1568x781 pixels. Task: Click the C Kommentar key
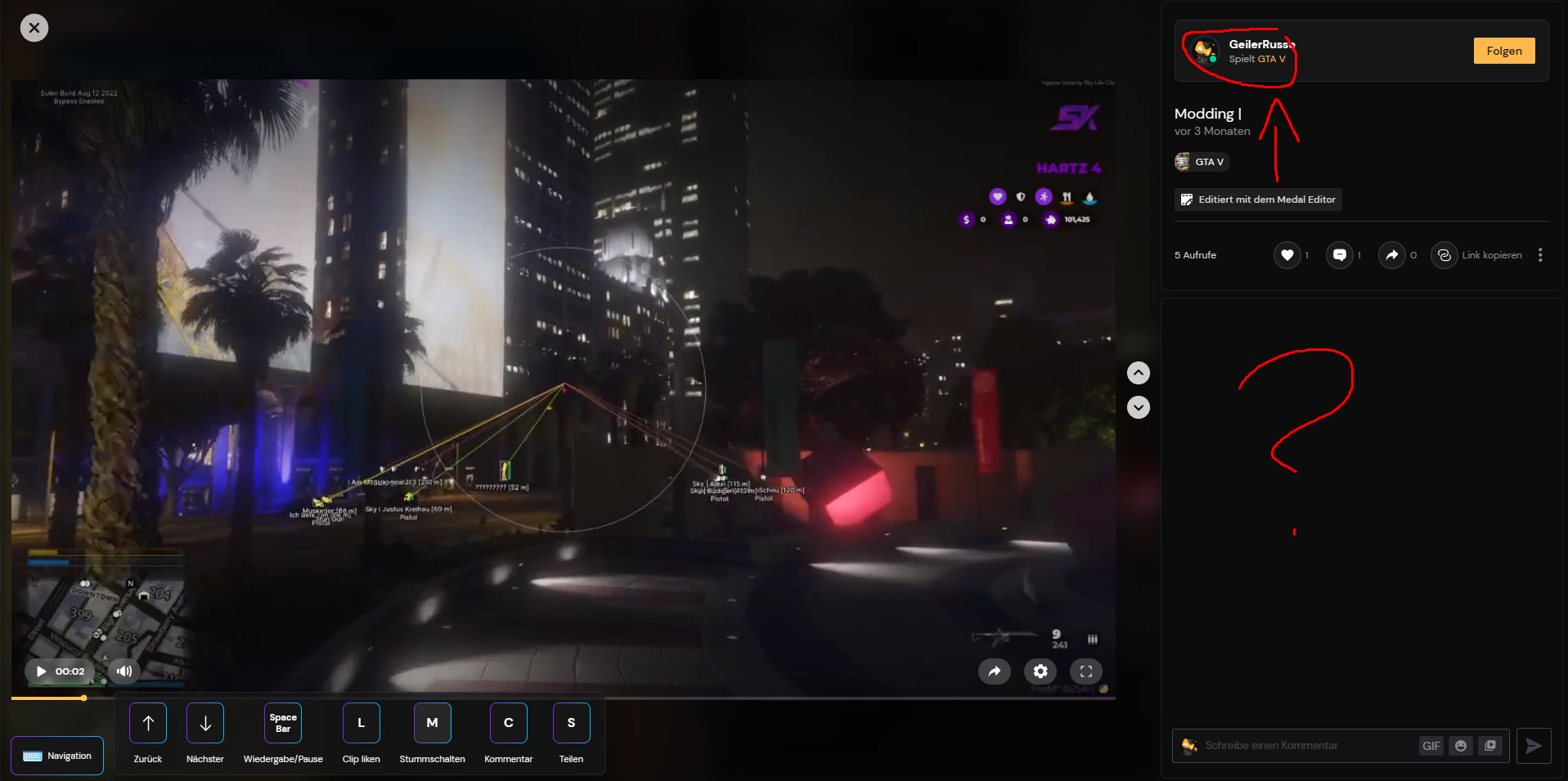(x=509, y=723)
